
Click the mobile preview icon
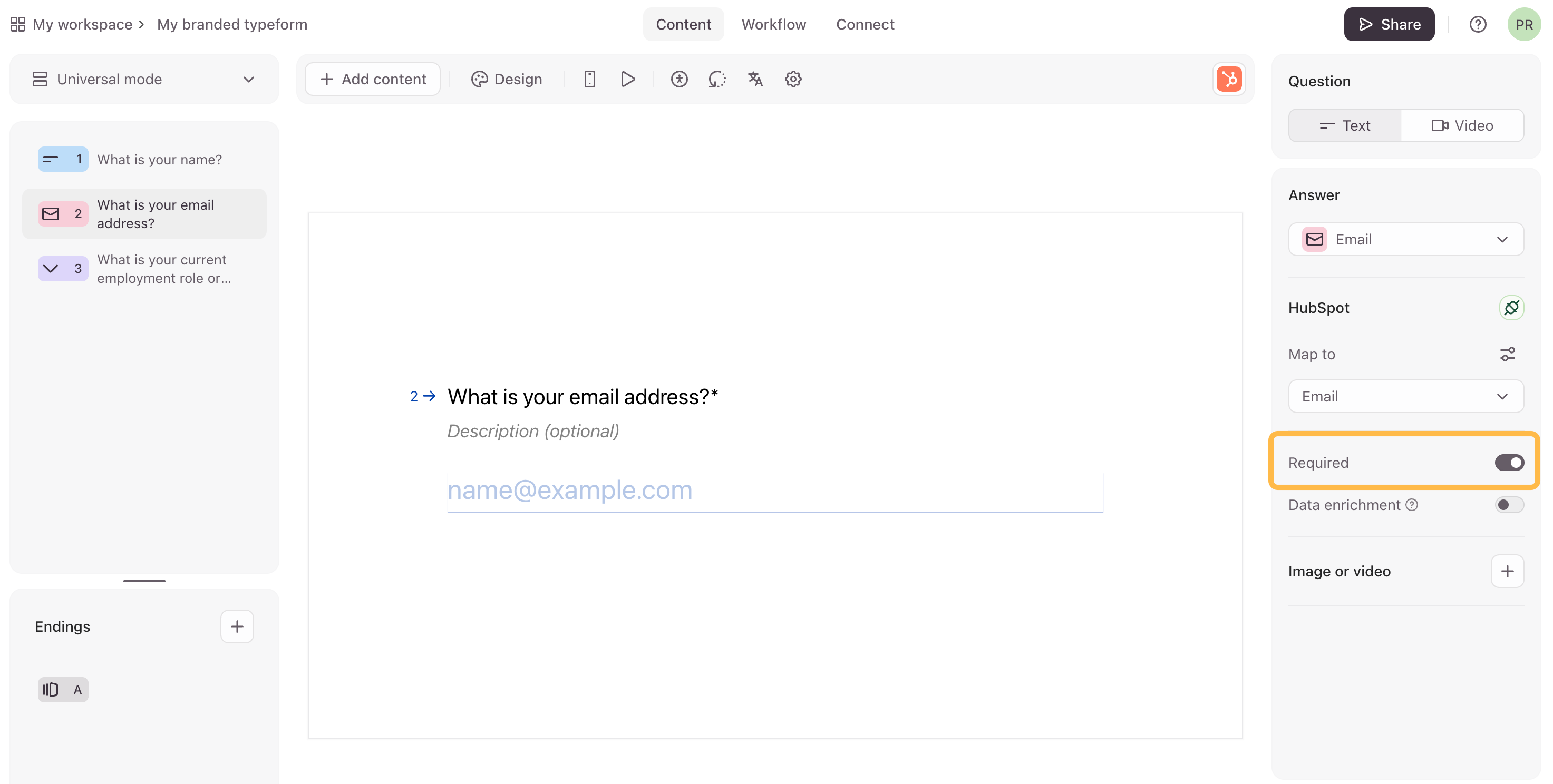[589, 79]
